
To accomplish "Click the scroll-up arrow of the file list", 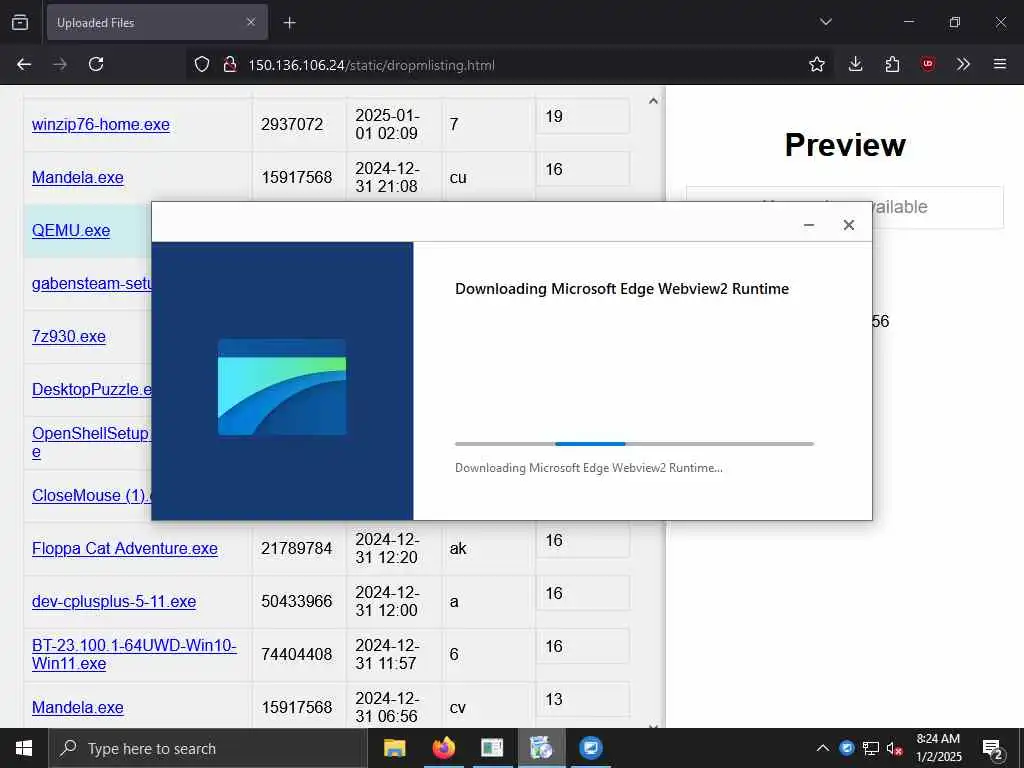I will [x=652, y=101].
